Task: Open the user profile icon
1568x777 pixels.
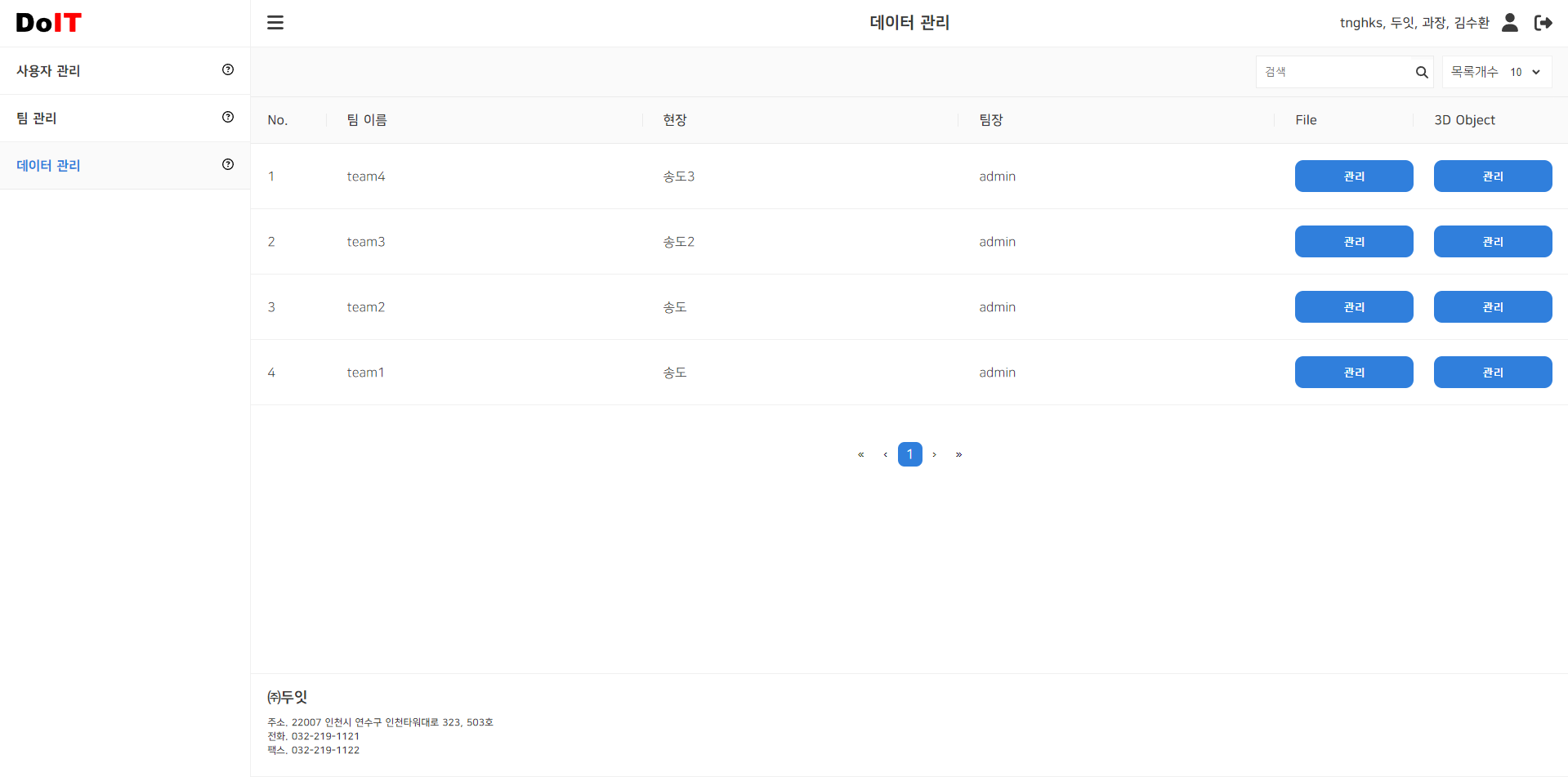Action: tap(1510, 23)
